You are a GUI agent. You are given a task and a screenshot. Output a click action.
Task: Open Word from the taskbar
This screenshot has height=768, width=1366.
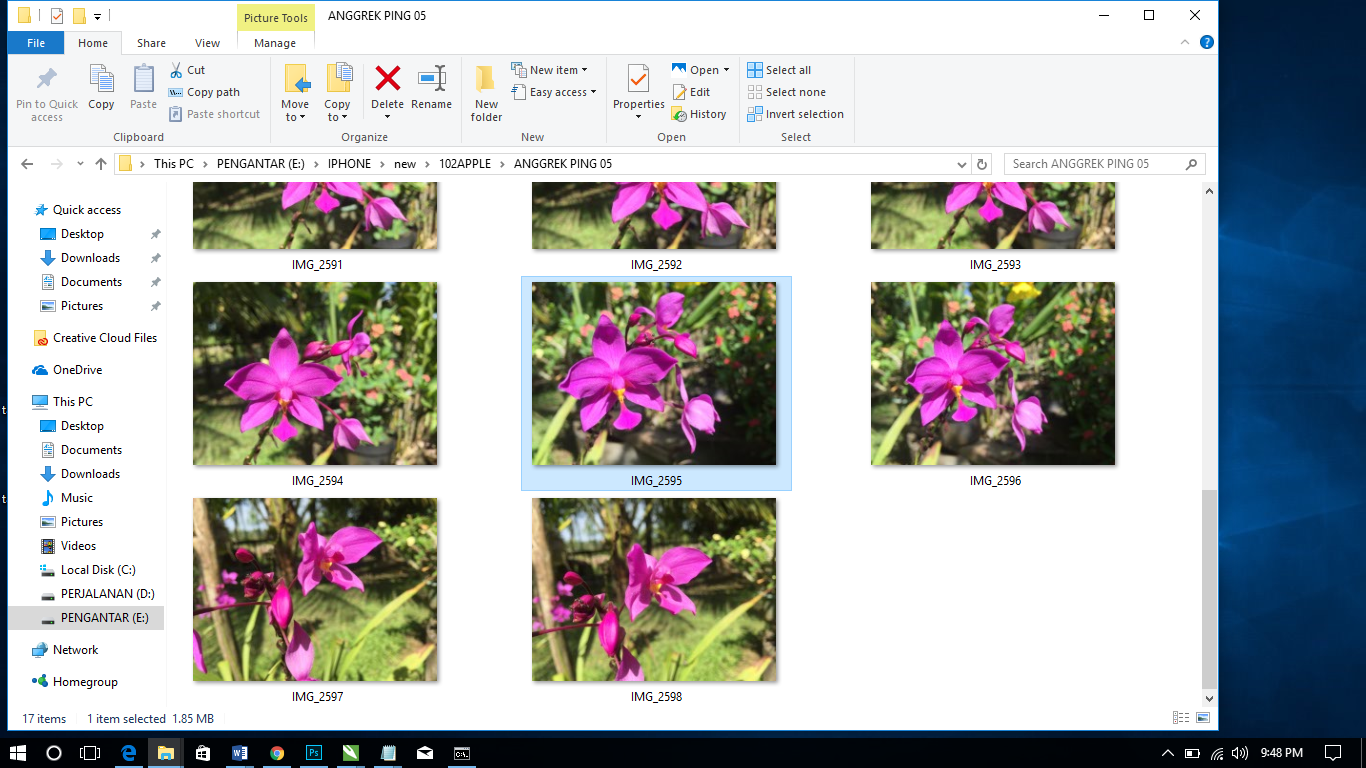coord(239,752)
